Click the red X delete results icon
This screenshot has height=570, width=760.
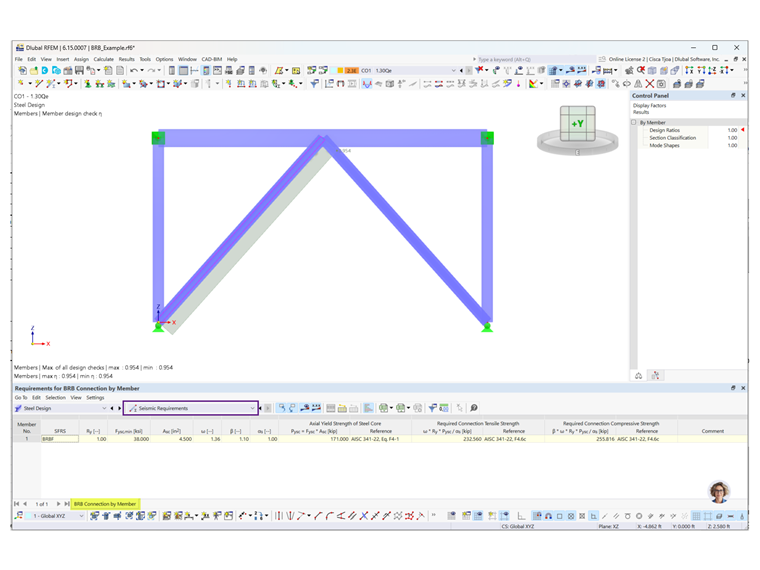[649, 83]
